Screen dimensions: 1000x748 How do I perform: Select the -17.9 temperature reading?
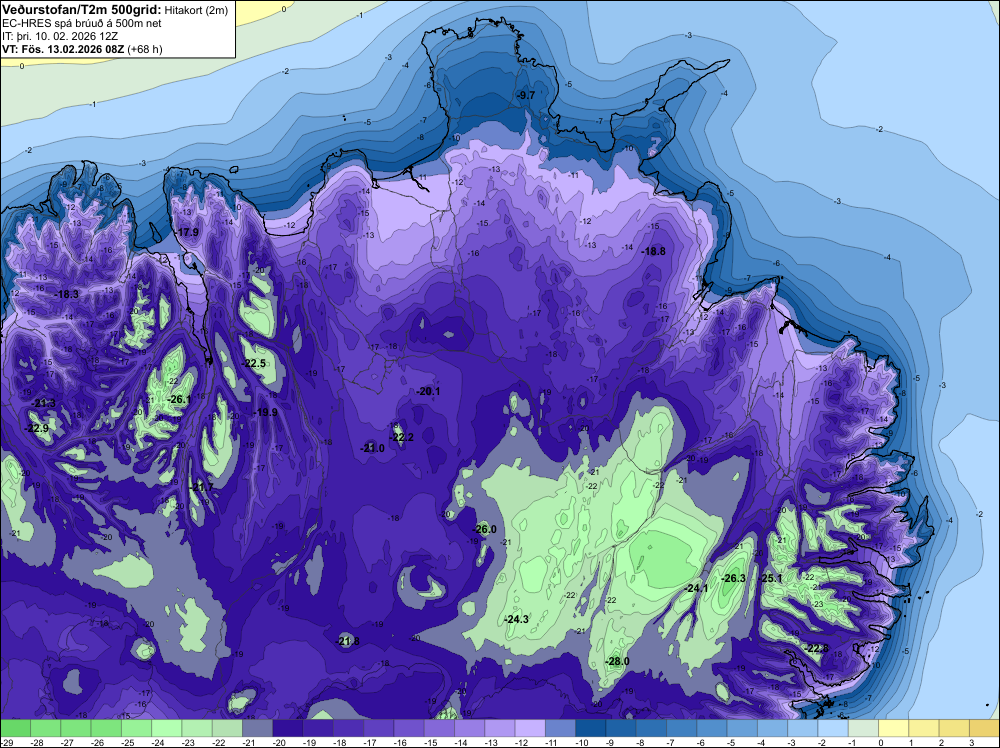coord(188,232)
